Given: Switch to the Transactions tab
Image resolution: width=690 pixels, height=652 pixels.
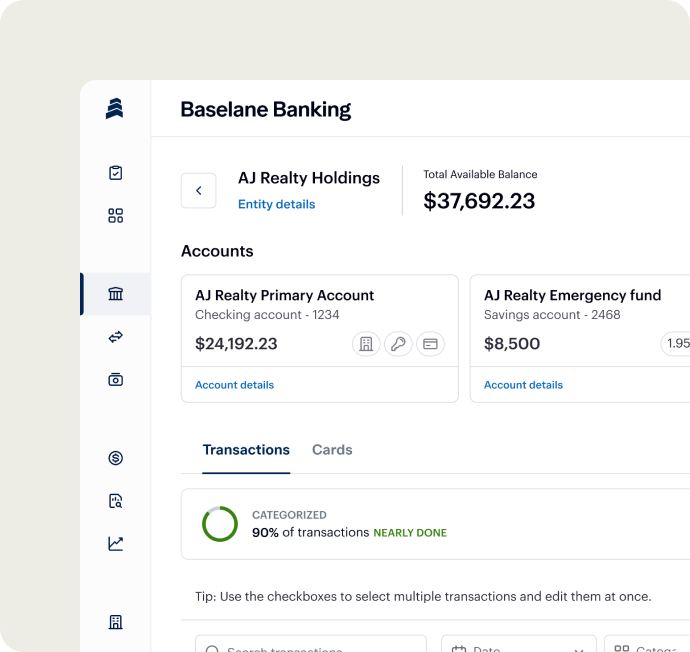Looking at the screenshot, I should 246,450.
